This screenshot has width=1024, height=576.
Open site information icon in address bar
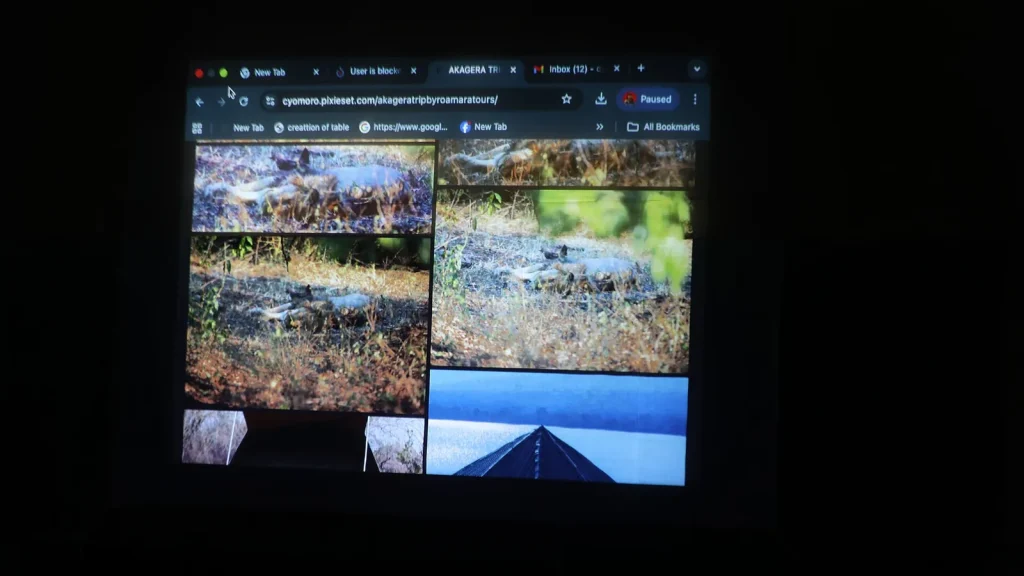tap(270, 101)
